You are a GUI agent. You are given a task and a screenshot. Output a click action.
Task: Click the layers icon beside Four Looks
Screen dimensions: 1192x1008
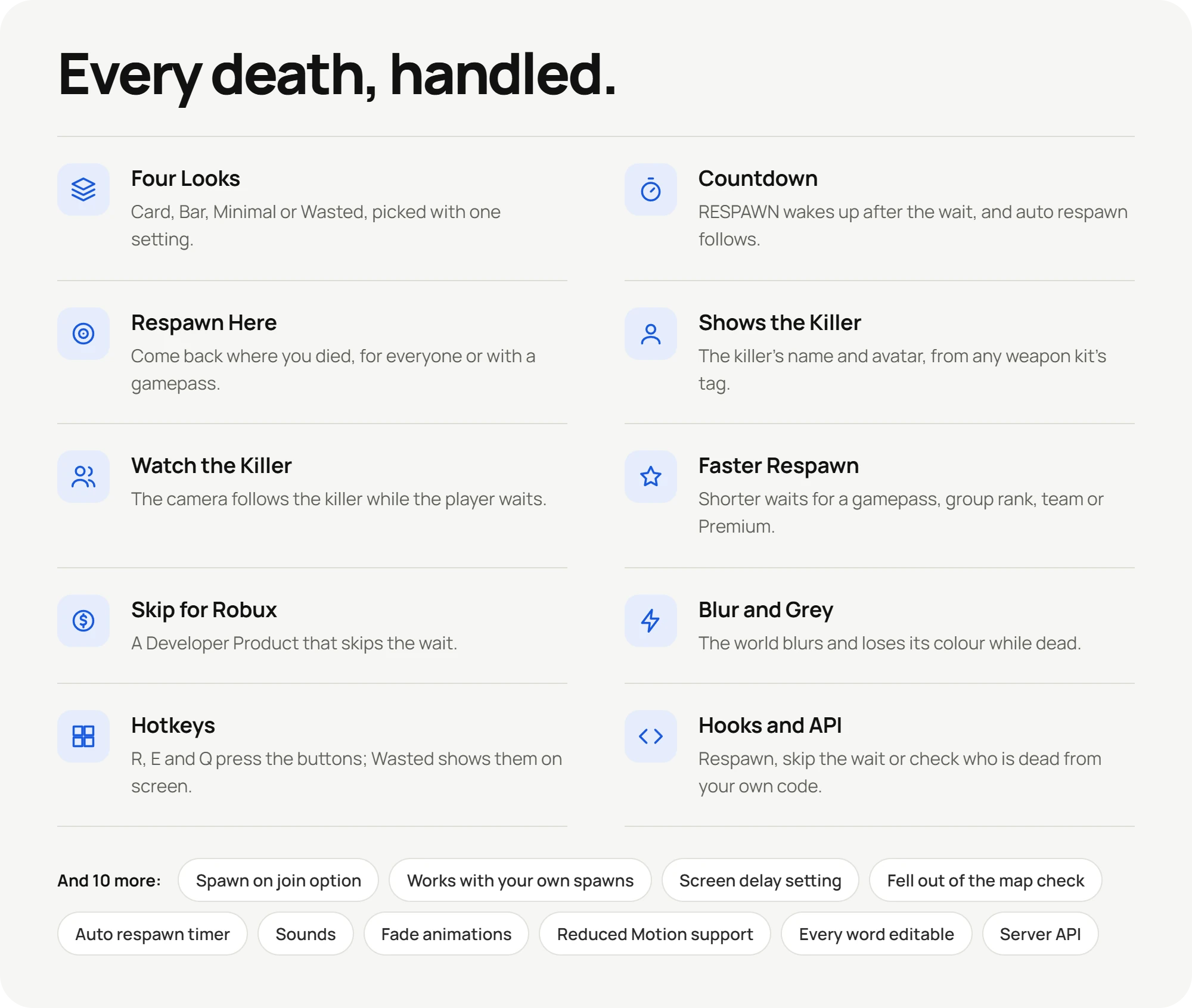click(83, 189)
